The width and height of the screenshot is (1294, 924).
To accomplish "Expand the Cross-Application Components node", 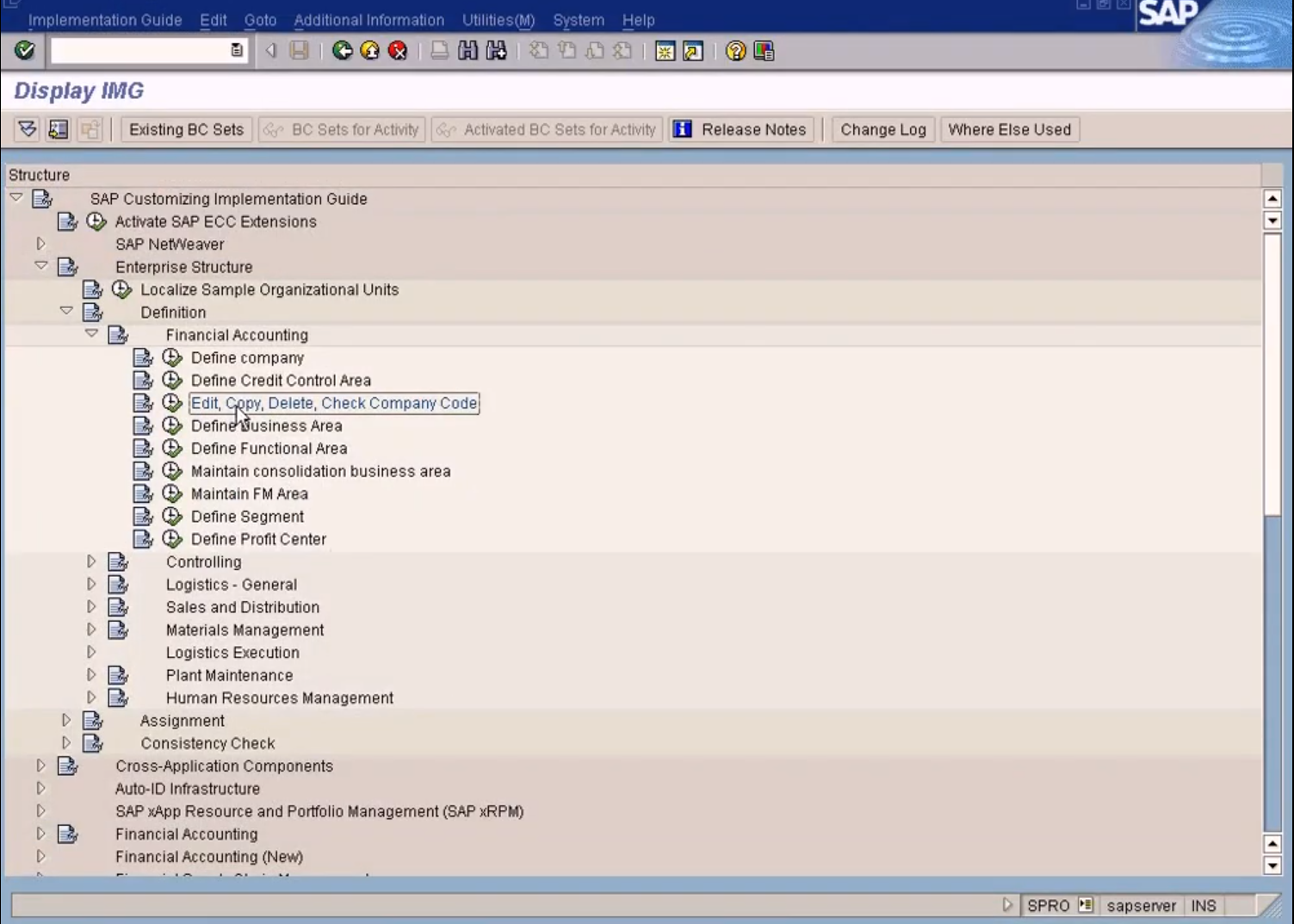I will (40, 766).
